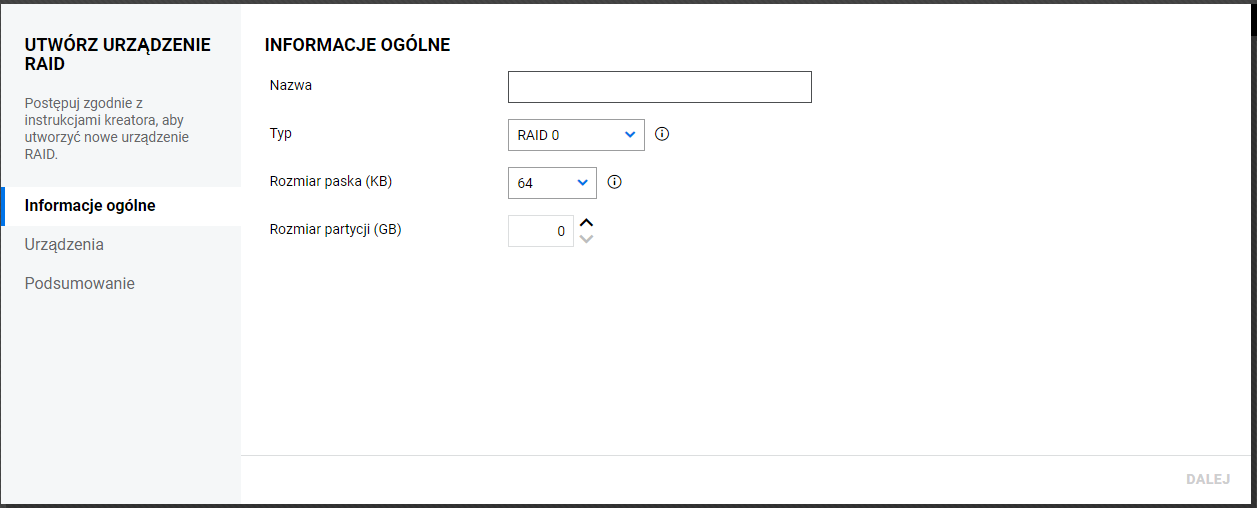Click the info icon beside Typ dropdown
This screenshot has height=508, width=1257.
tap(661, 134)
